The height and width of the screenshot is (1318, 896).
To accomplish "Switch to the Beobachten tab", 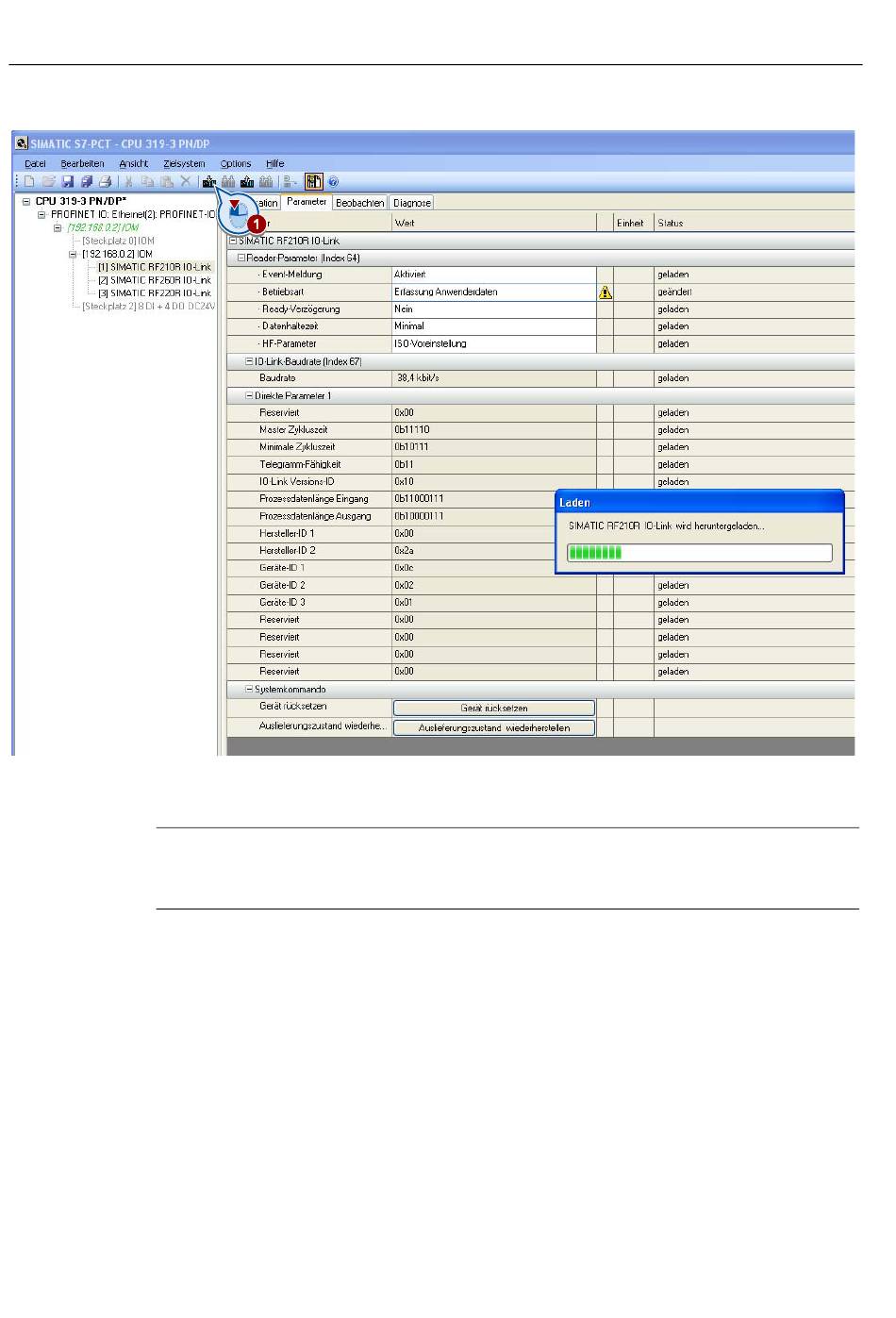I will tap(359, 203).
